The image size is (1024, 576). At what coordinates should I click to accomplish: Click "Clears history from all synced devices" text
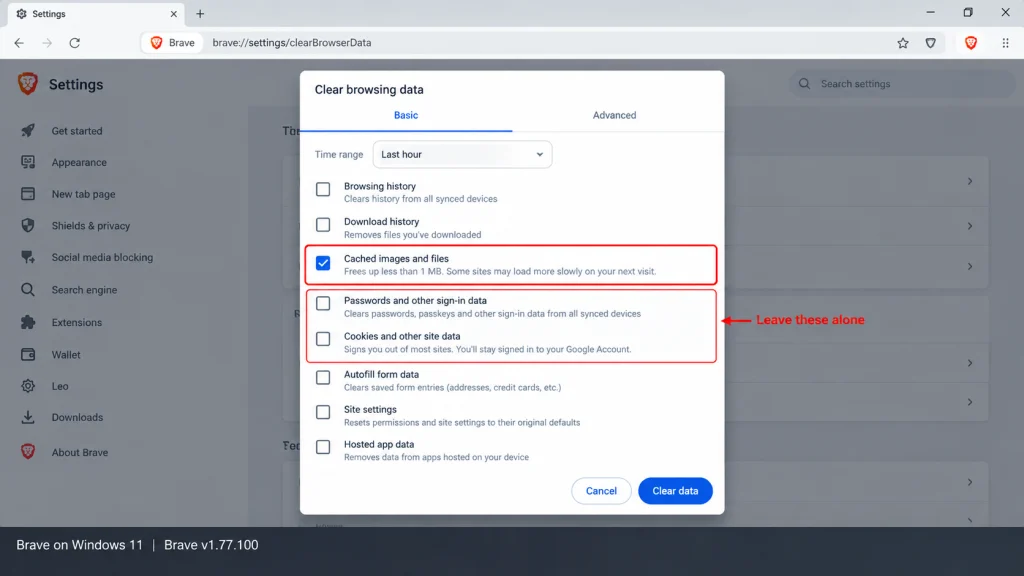point(421,199)
